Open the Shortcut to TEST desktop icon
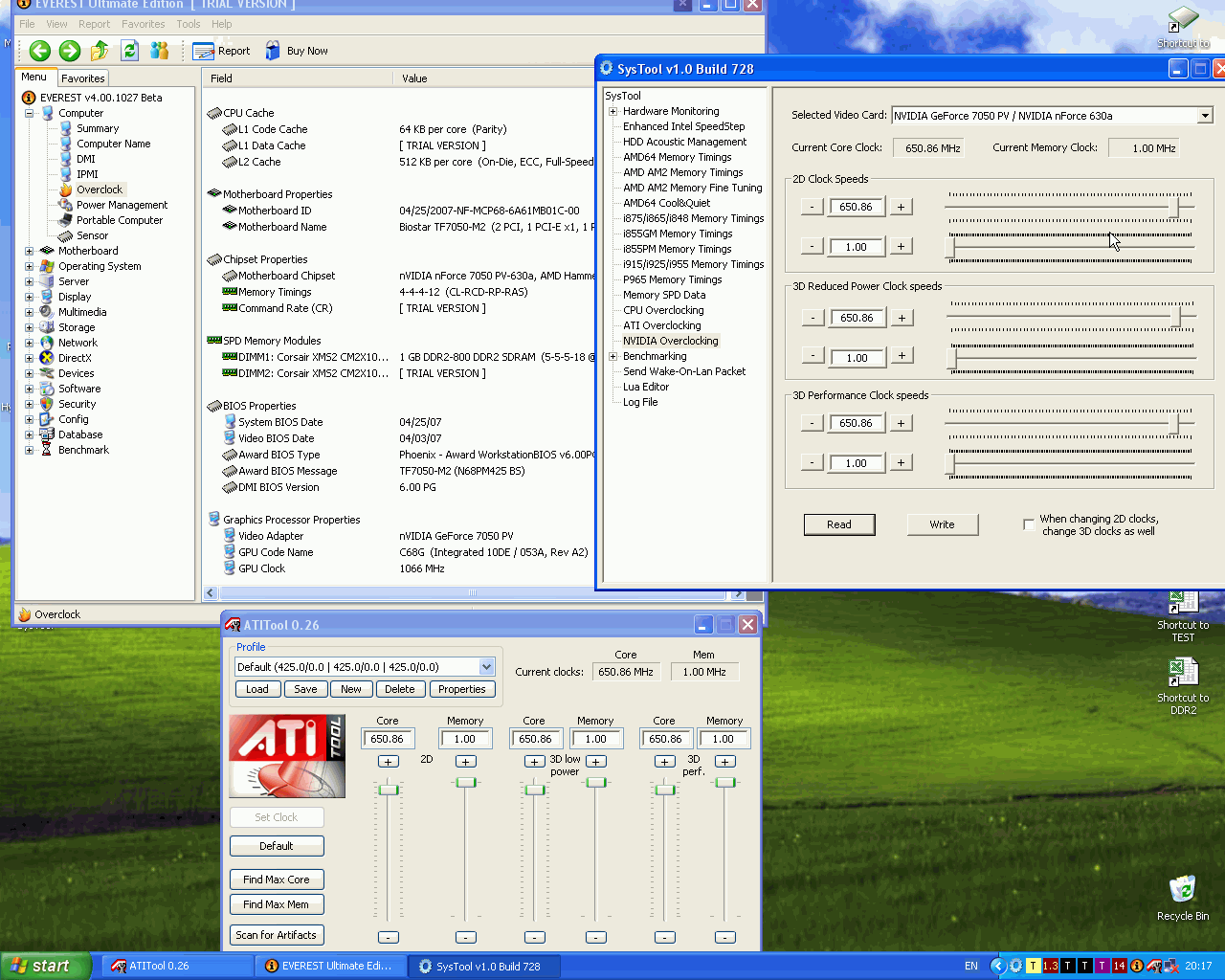 [x=1183, y=616]
